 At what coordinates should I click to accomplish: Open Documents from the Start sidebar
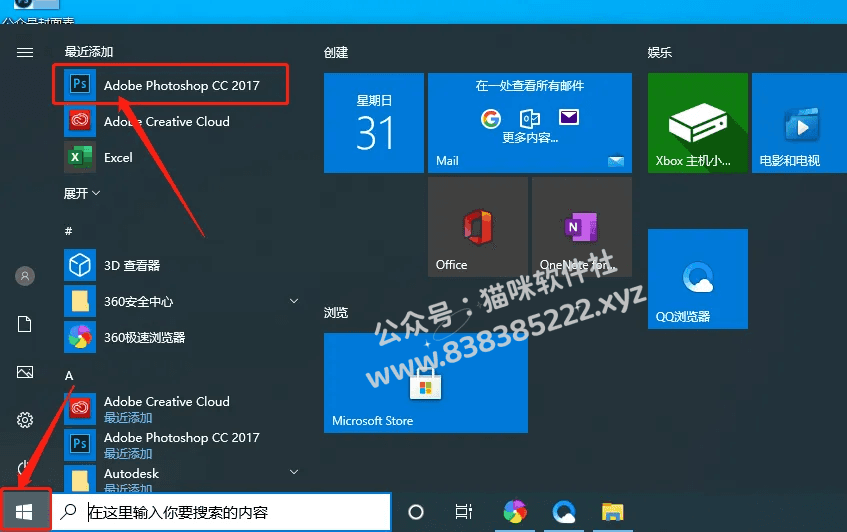[25, 324]
